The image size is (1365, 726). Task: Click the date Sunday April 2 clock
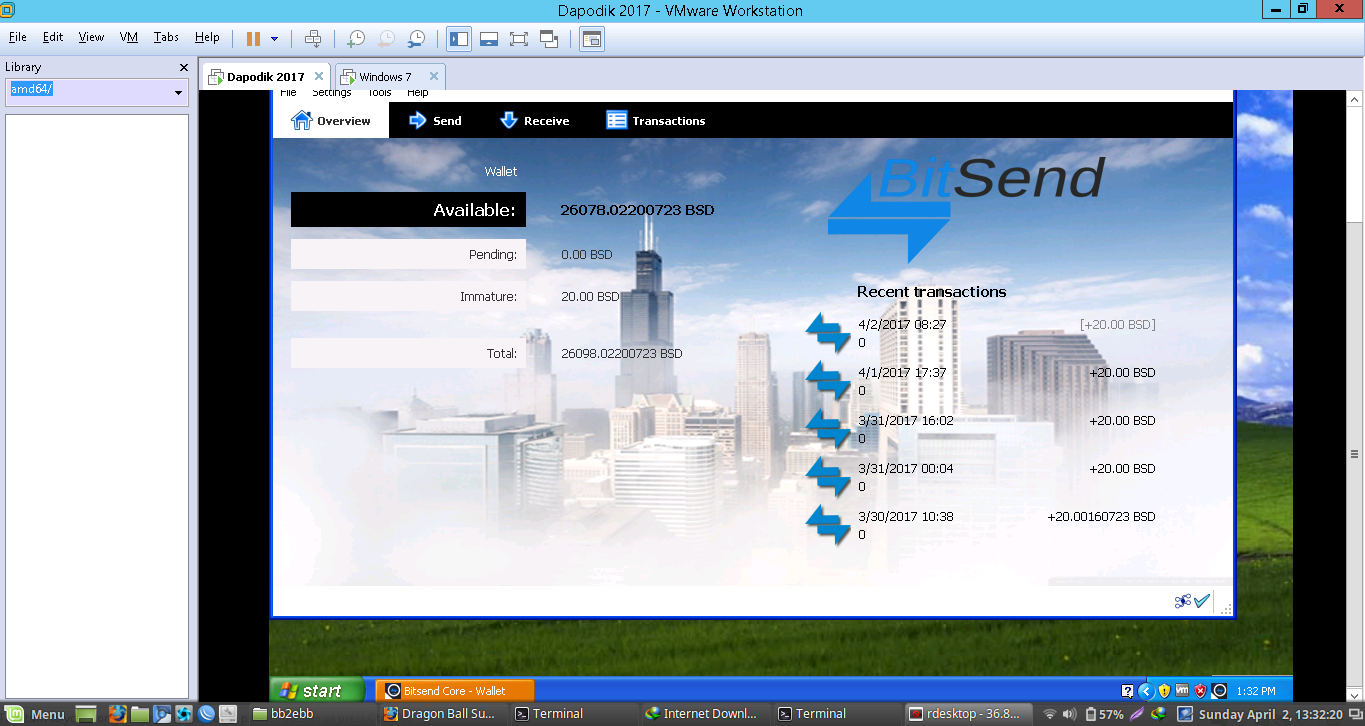coord(1270,714)
